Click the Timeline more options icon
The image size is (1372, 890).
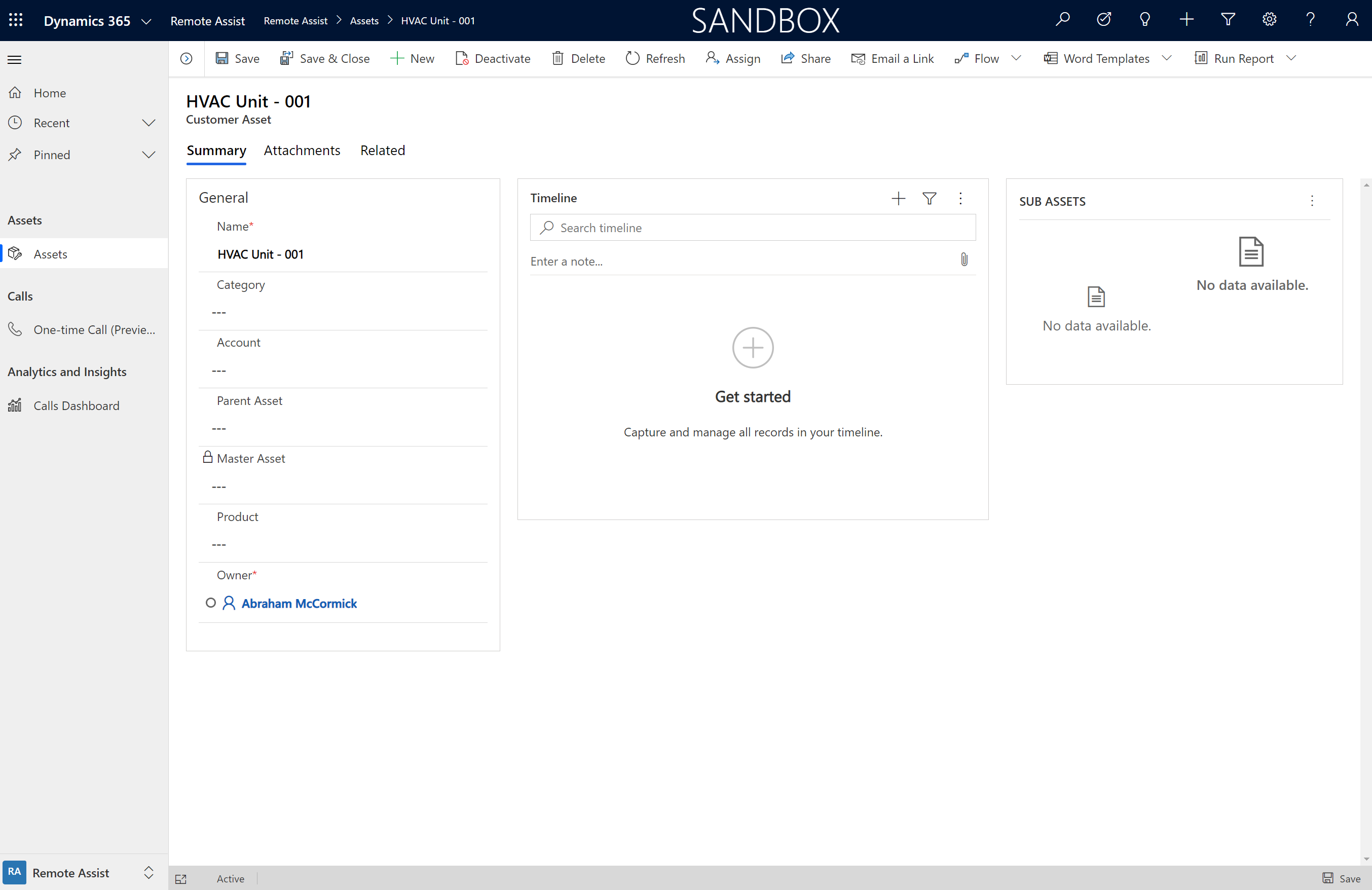(960, 198)
